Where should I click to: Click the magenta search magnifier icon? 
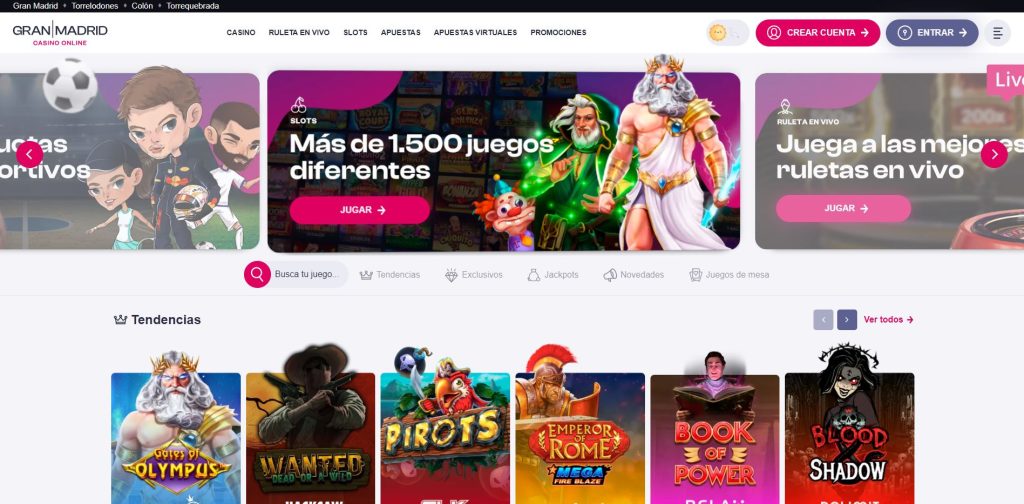point(257,275)
